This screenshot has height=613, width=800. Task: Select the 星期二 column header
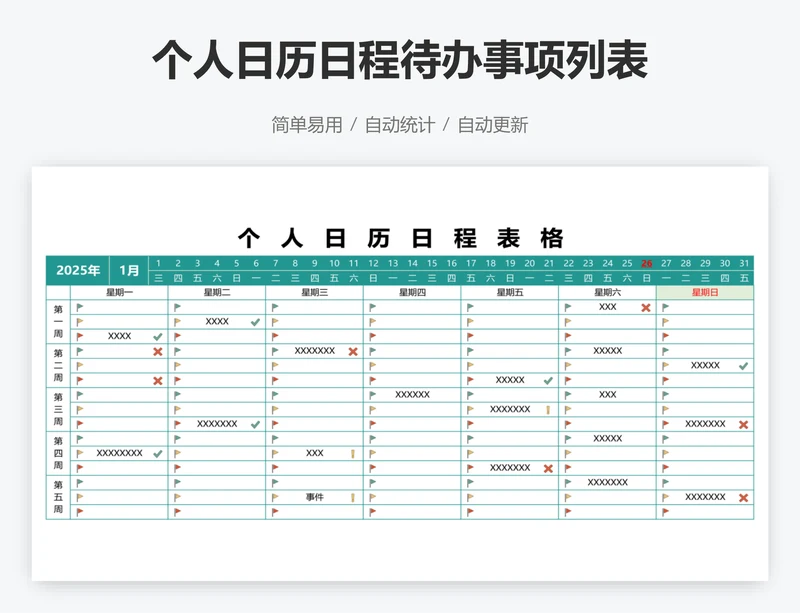point(217,292)
